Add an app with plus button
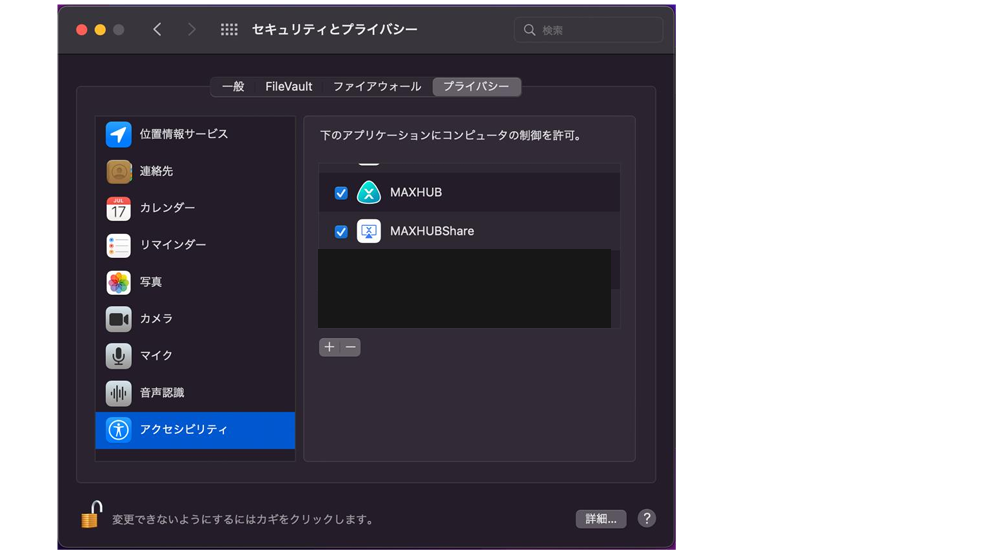 (x=329, y=347)
